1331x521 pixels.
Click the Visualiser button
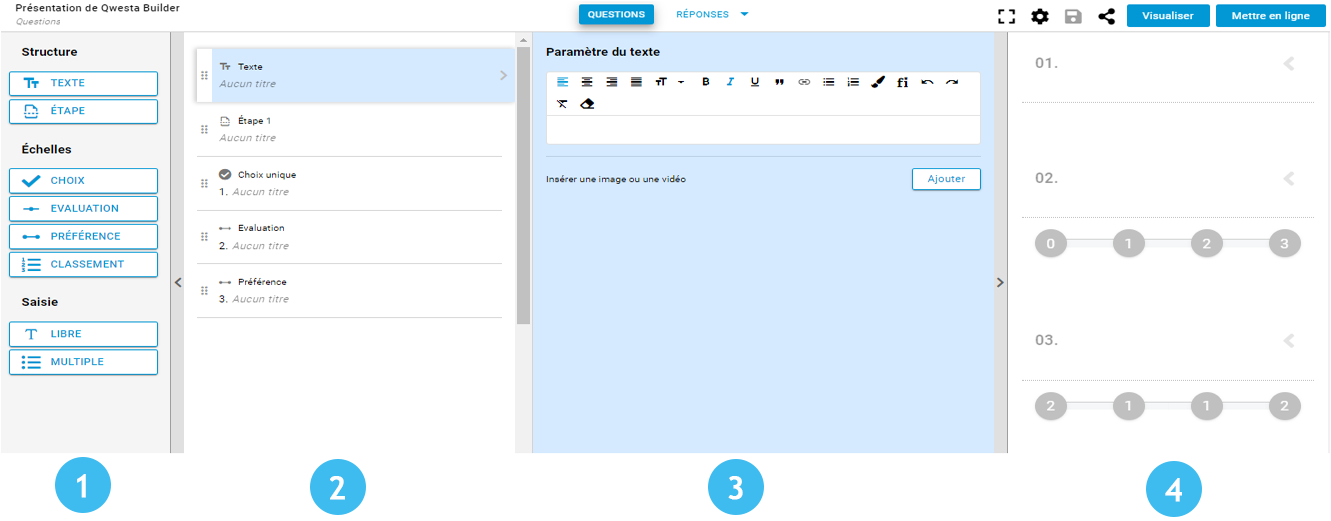click(x=1167, y=16)
